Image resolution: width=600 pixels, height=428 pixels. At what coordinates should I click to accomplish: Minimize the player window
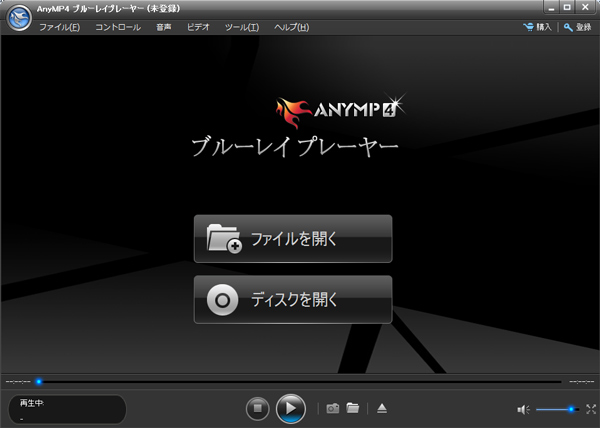pos(551,7)
